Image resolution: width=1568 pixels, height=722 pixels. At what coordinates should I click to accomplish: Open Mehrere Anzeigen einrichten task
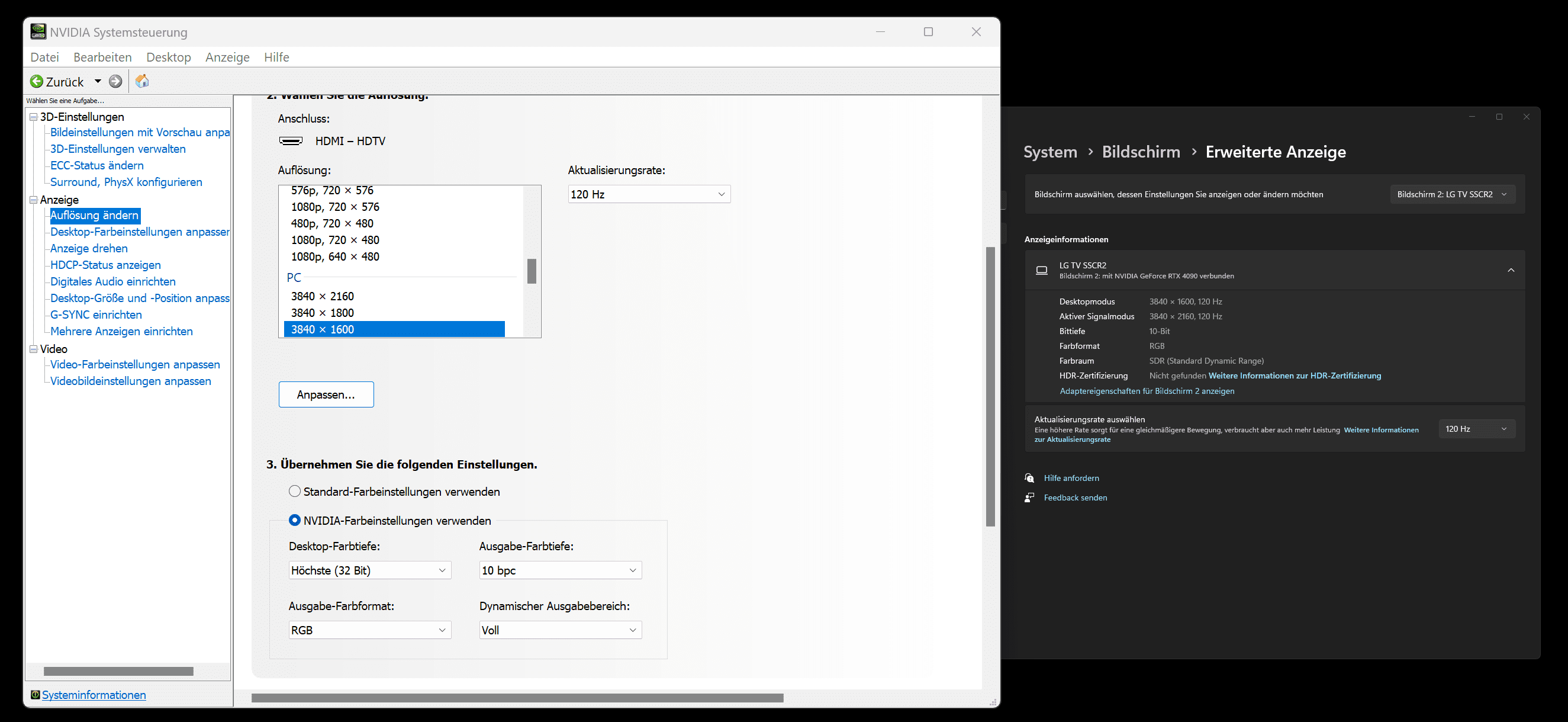pos(121,332)
